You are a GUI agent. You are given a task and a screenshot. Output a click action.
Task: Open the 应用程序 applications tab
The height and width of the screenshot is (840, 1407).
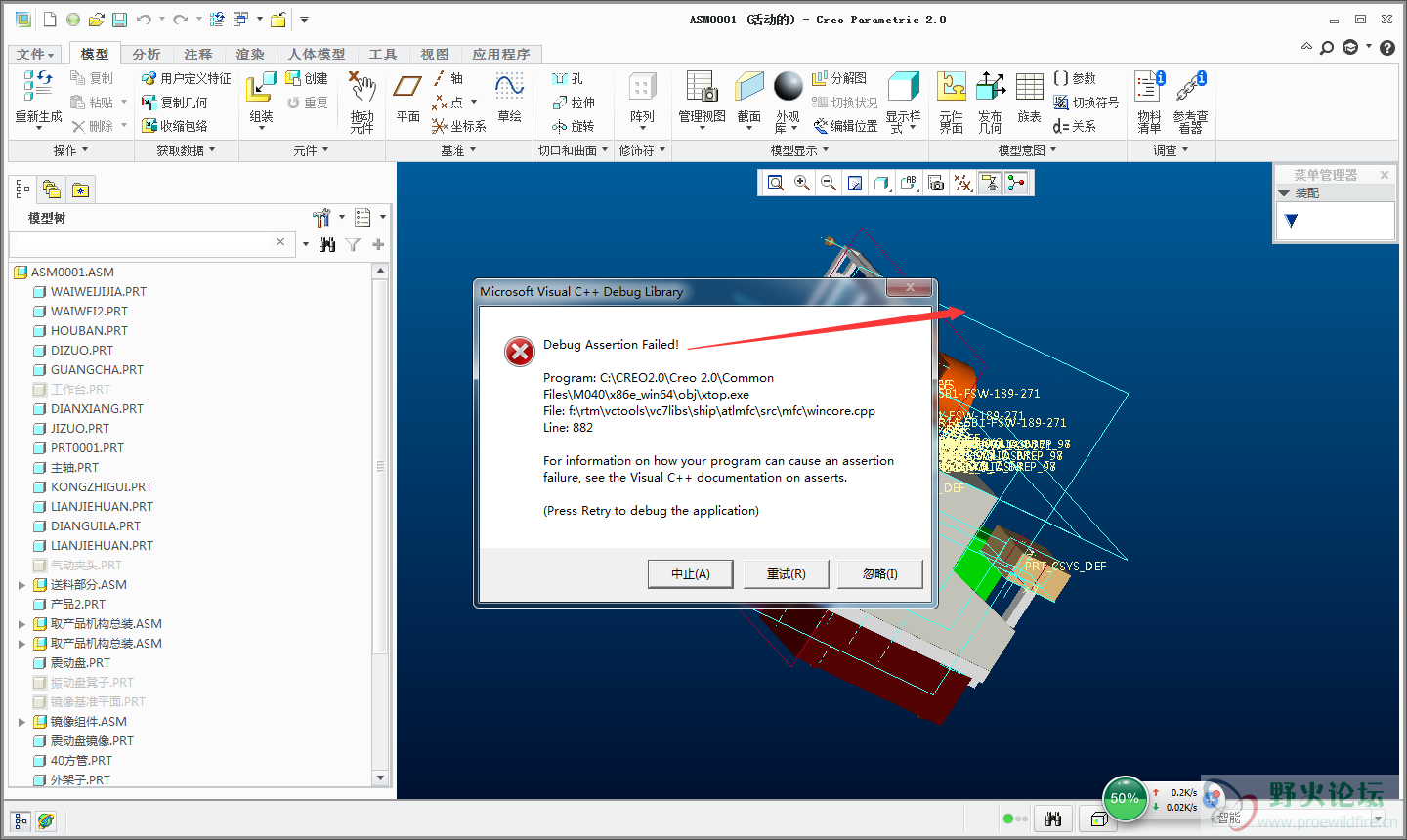[501, 54]
